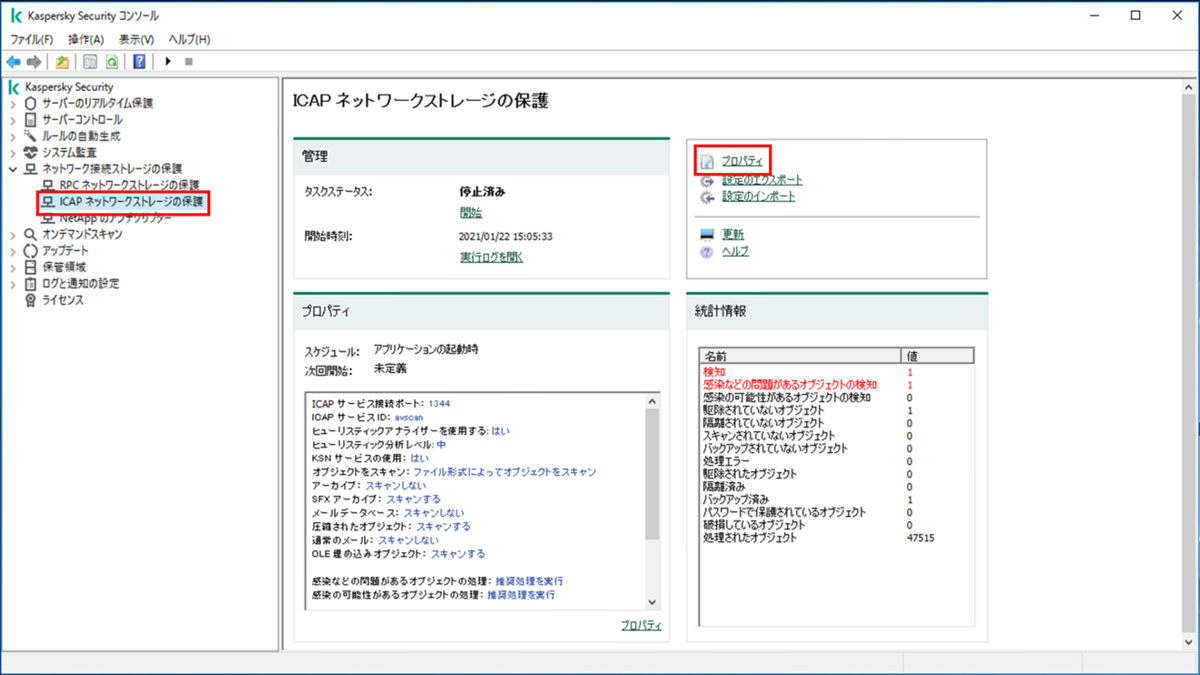Viewport: 1200px width, 675px height.
Task: Click the value 47515 in statistics
Action: pyautogui.click(x=921, y=537)
